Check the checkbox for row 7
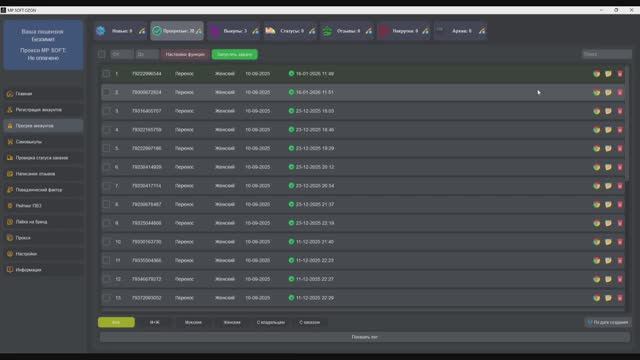This screenshot has width=640, height=360. (106, 186)
